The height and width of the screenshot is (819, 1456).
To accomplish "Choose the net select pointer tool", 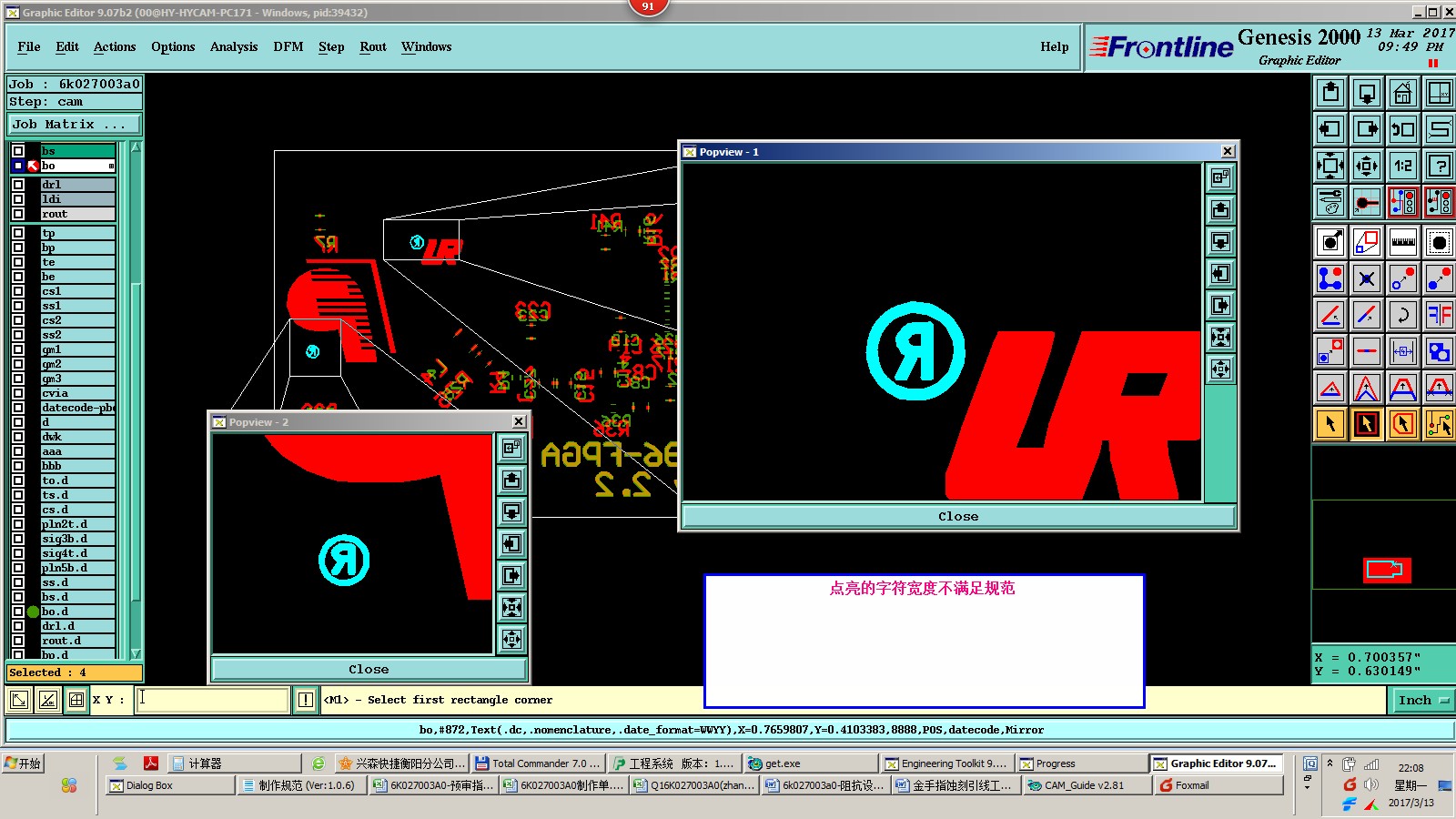I will tap(1440, 424).
